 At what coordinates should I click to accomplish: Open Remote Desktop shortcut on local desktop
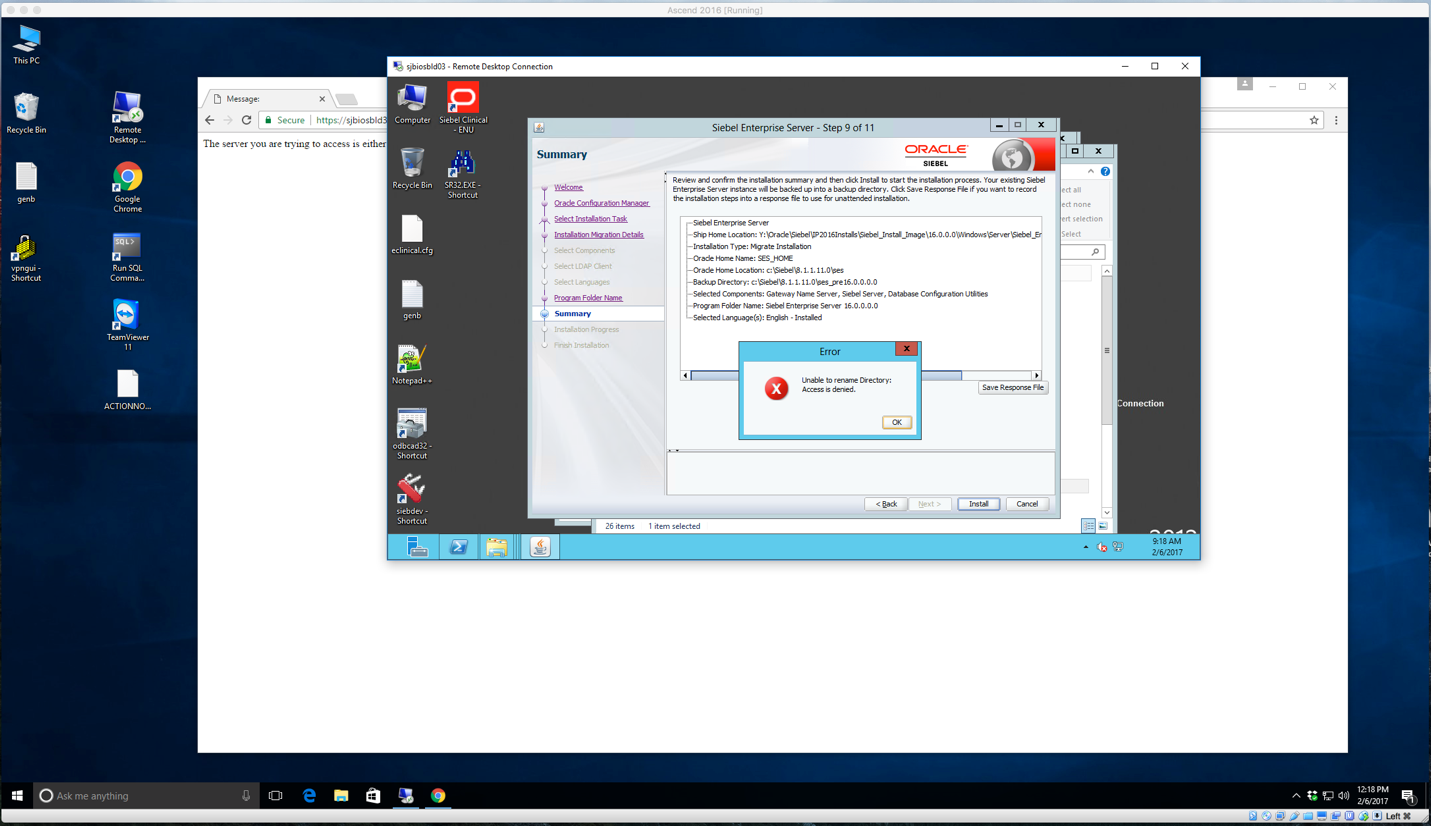[x=127, y=118]
